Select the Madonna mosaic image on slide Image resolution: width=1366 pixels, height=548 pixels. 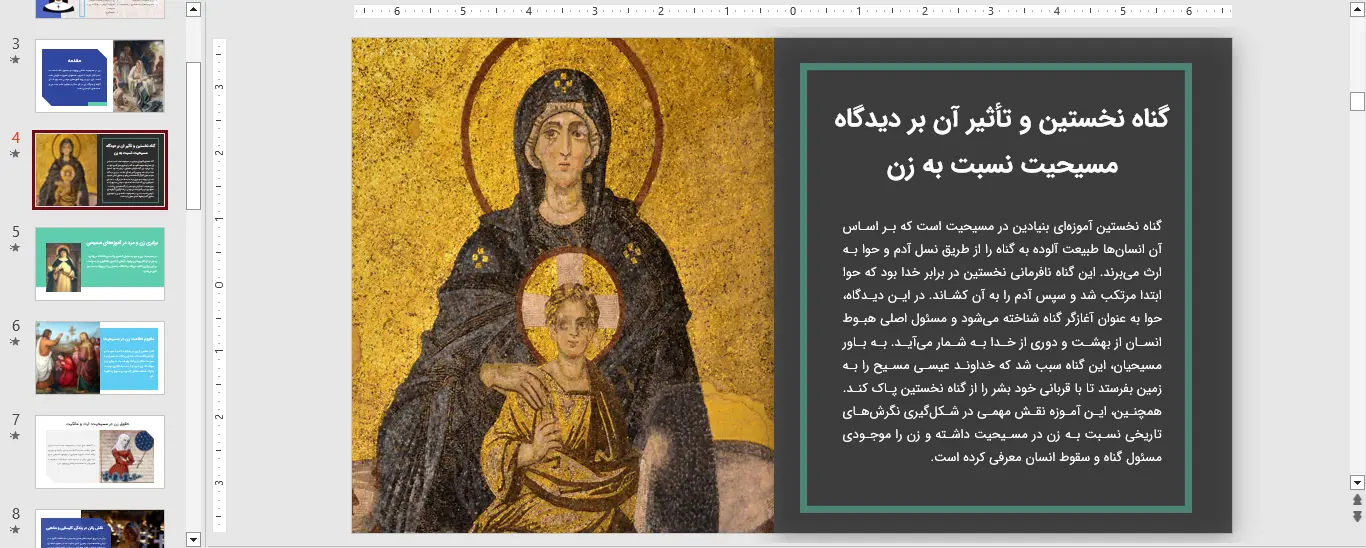coord(563,285)
